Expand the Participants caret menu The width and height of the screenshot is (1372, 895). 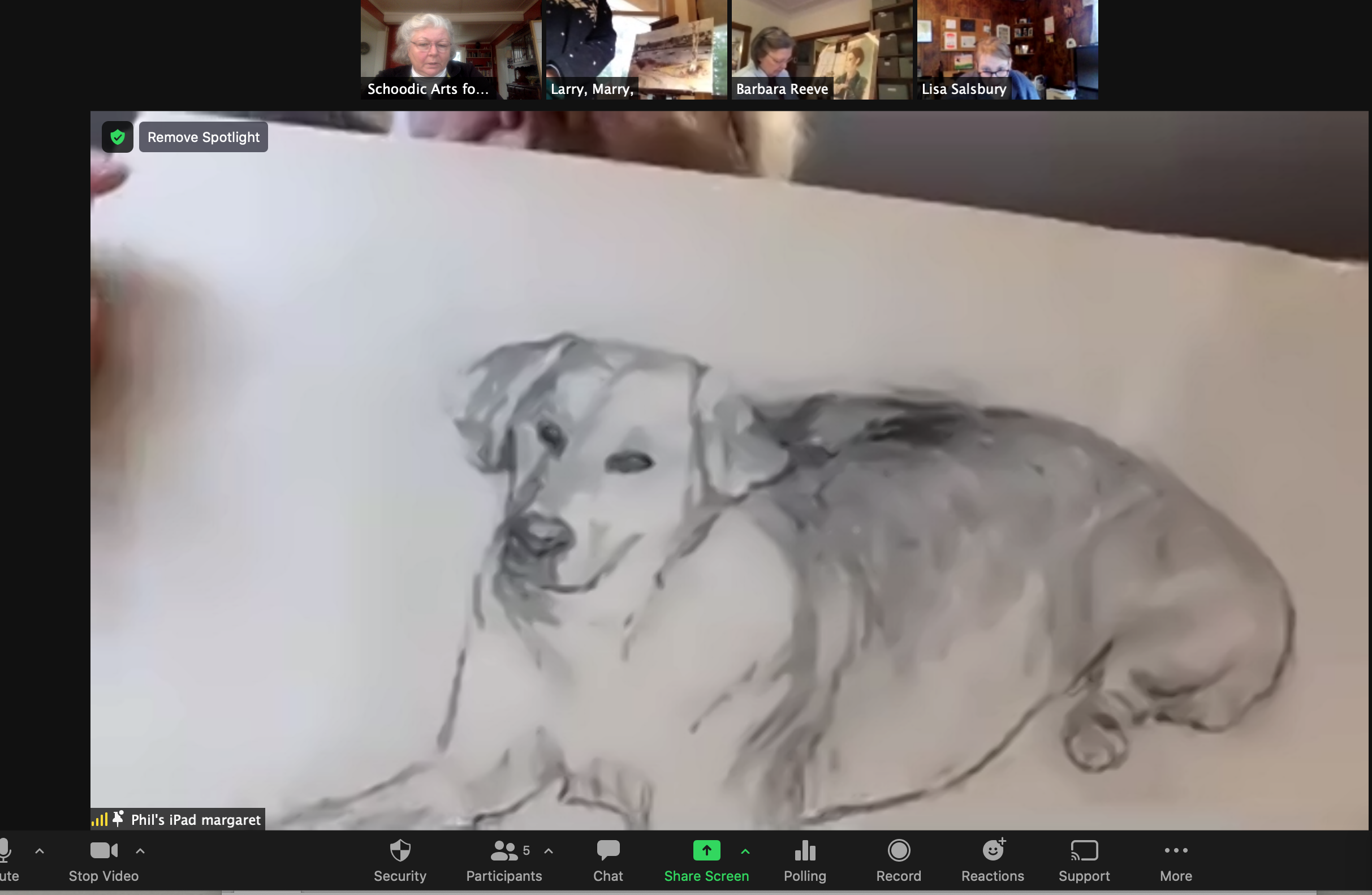(548, 851)
